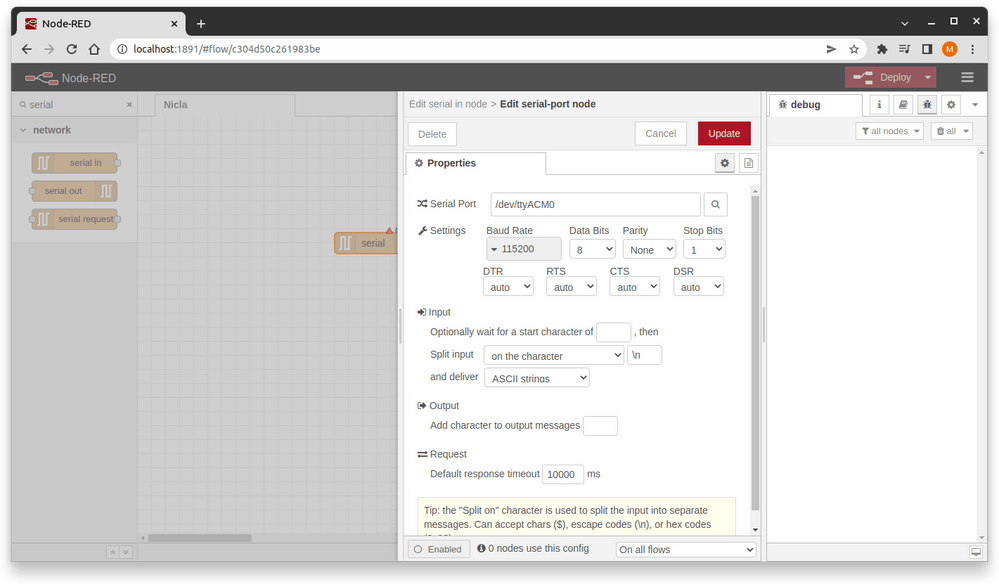The height and width of the screenshot is (584, 999).
Task: Collapse the palette categories arrow
Action: pyautogui.click(x=112, y=552)
